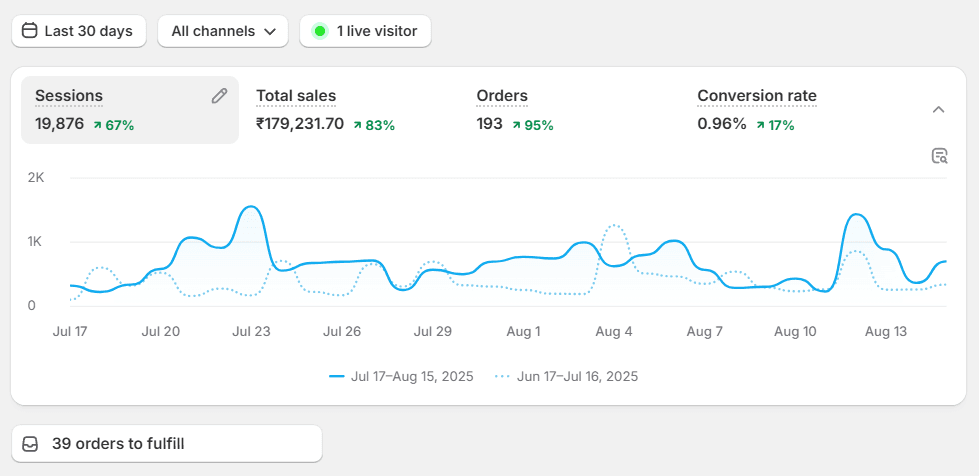Click the trend arrow next to Orders 95%
Viewport: 979px width, 476px height.
(x=516, y=125)
